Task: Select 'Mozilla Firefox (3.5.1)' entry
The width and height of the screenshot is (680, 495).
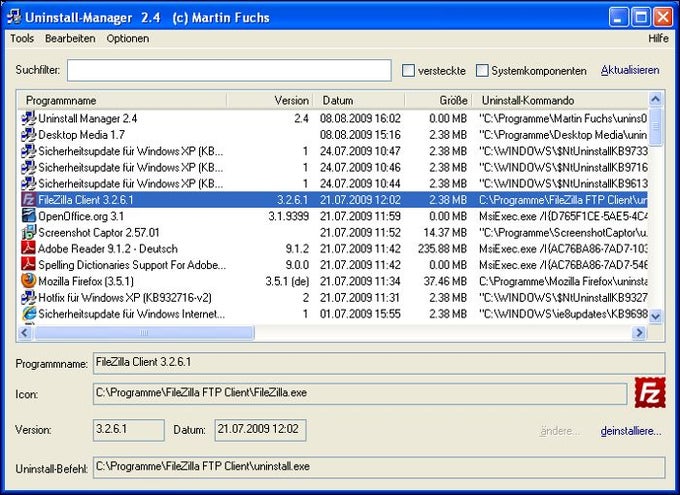Action: (333, 281)
